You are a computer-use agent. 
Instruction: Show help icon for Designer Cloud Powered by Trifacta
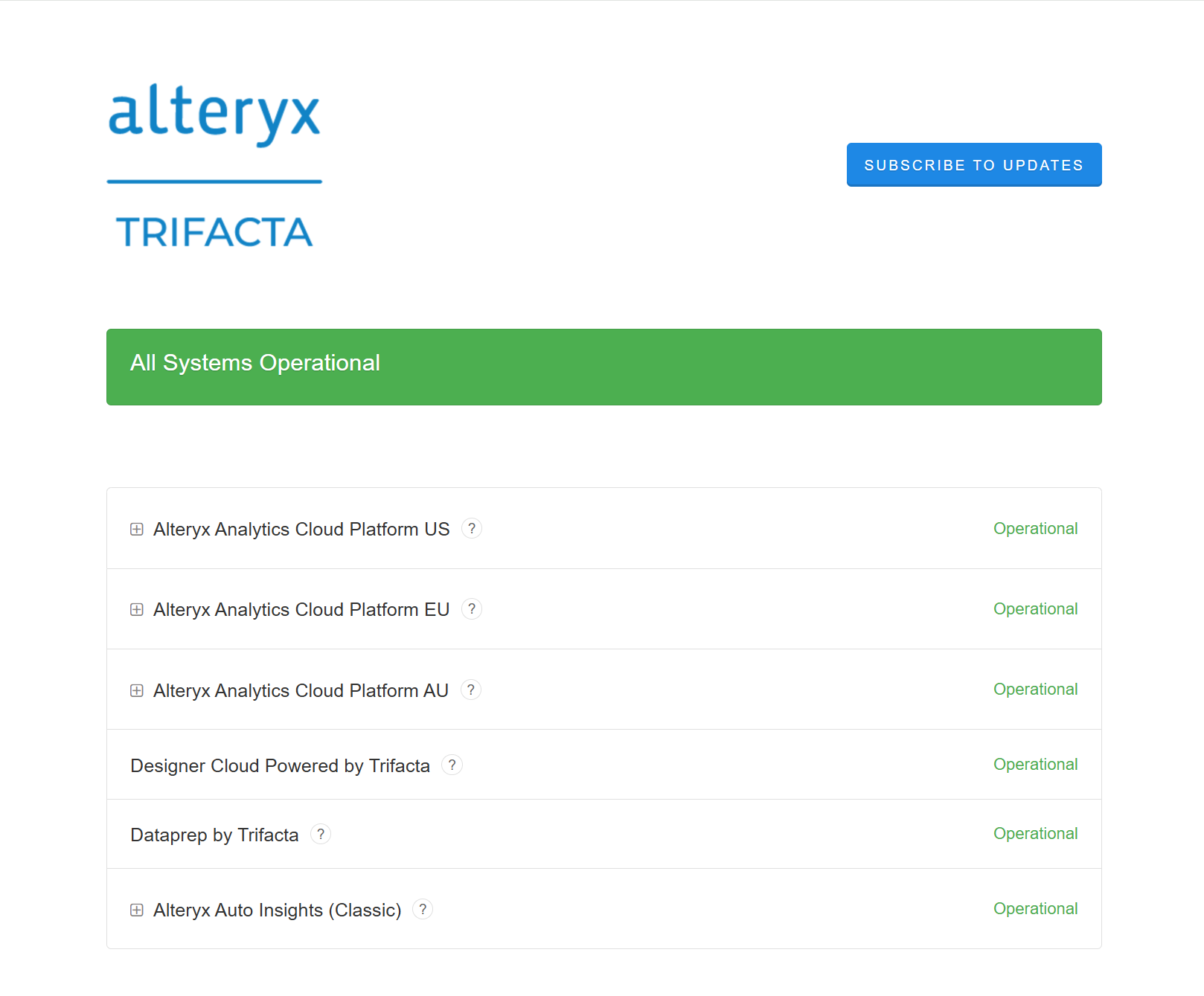[452, 765]
